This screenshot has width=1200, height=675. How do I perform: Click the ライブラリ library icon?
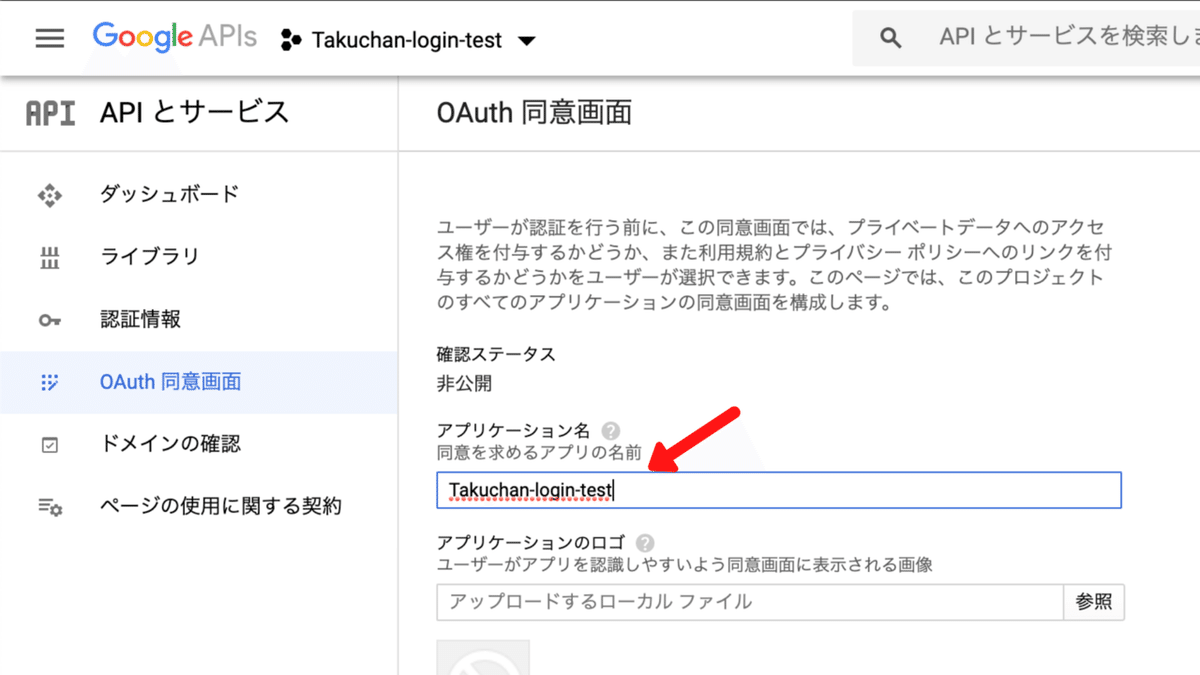[x=50, y=258]
